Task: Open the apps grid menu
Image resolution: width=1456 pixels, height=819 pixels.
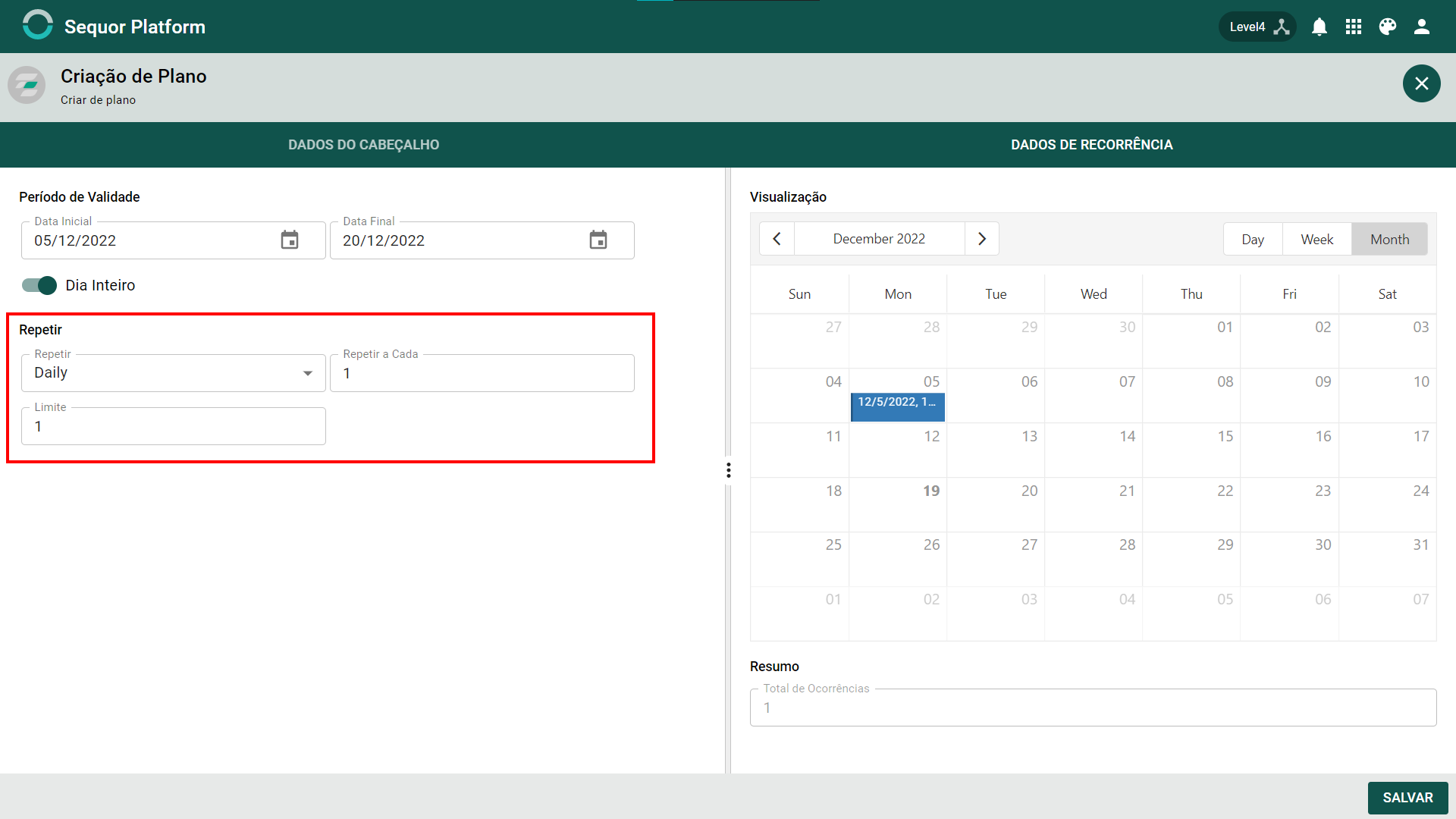Action: tap(1354, 27)
